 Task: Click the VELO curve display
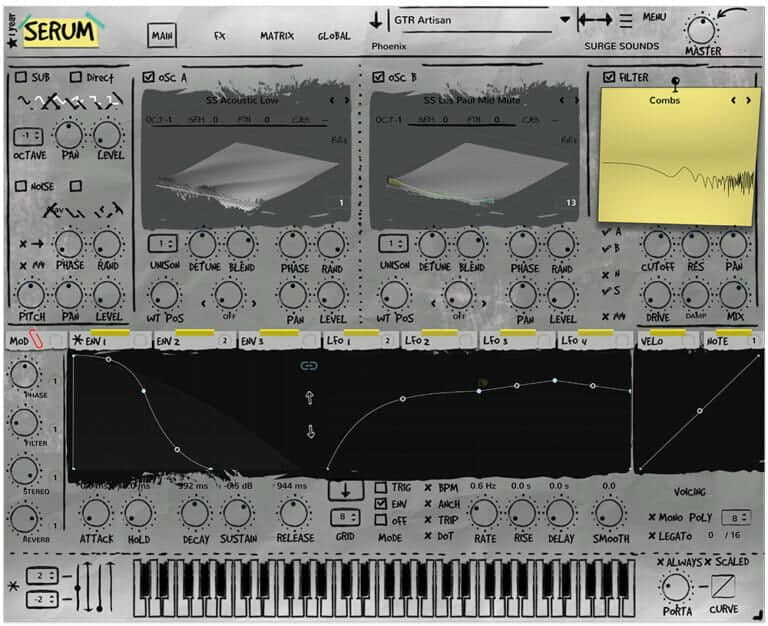[699, 410]
